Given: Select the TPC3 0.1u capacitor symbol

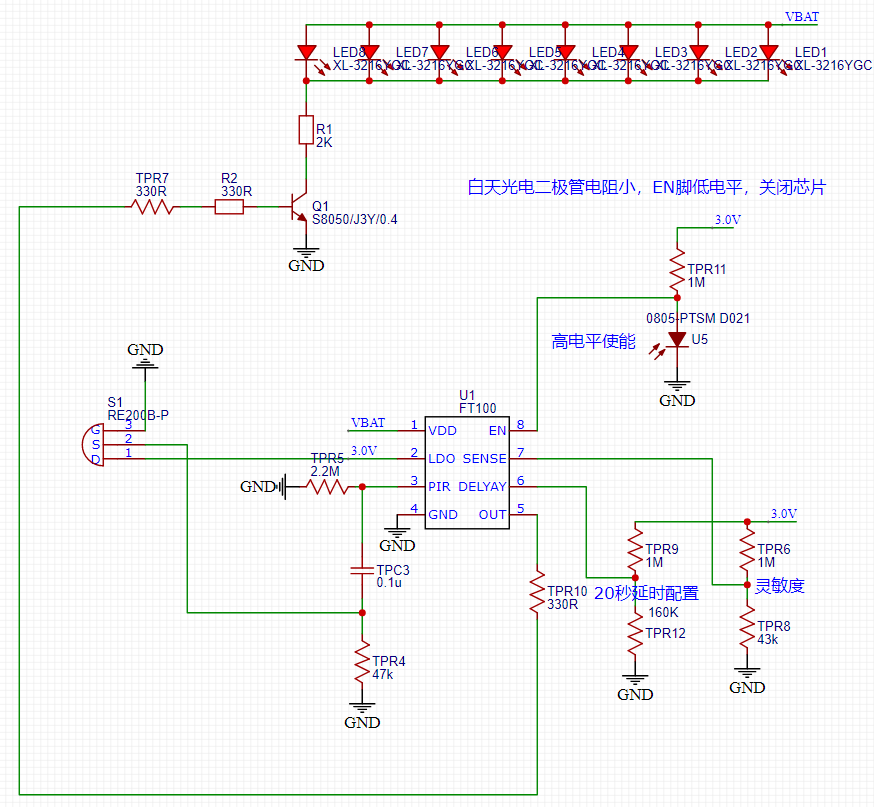Looking at the screenshot, I should (362, 570).
